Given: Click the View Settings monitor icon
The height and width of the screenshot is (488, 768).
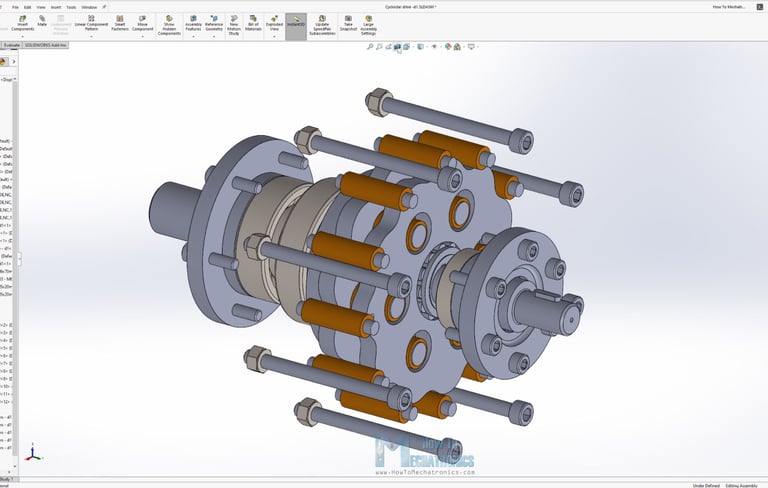Looking at the screenshot, I should [x=471, y=47].
